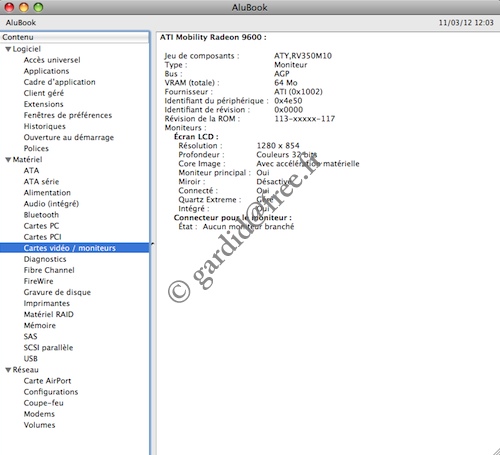Select Fibre Channel in the sidebar
The image size is (500, 455).
pos(49,270)
